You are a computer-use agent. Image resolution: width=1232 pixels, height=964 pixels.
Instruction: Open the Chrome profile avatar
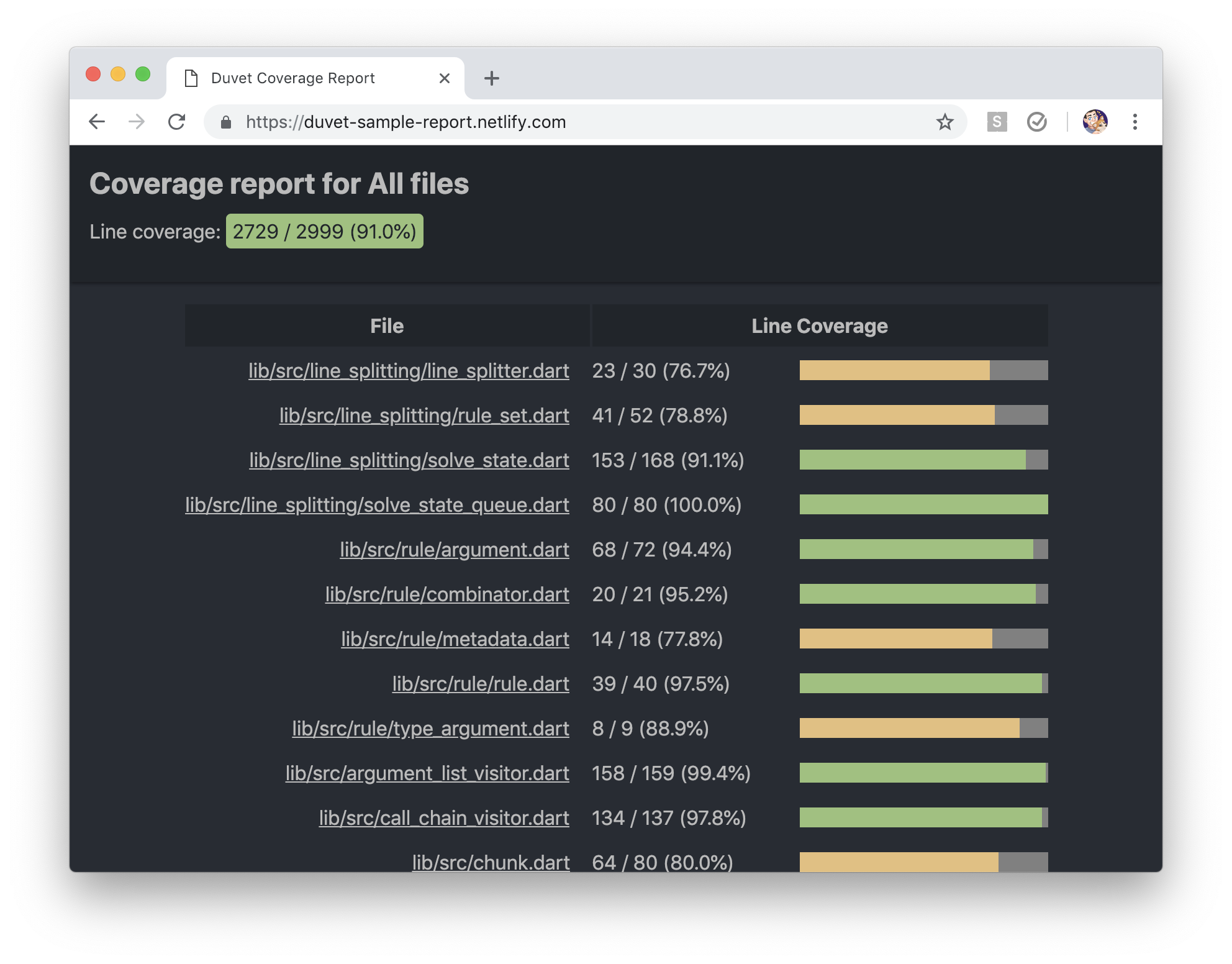[1096, 122]
